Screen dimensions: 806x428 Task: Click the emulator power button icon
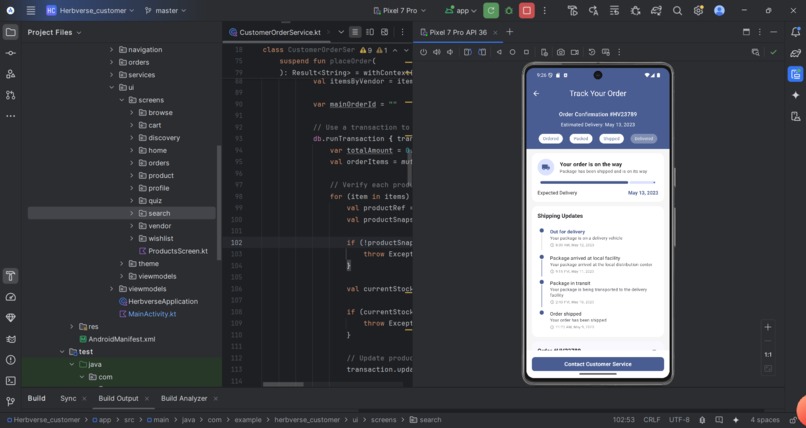[424, 52]
